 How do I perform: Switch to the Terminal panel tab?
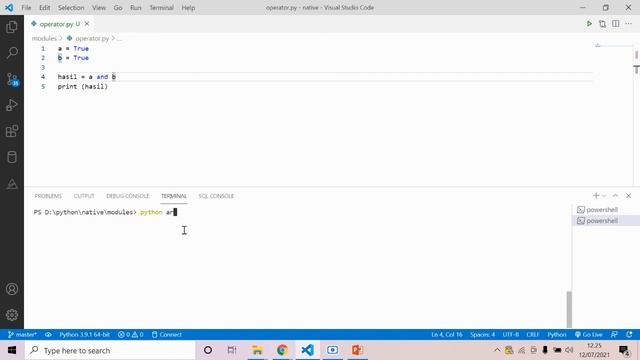pos(174,196)
